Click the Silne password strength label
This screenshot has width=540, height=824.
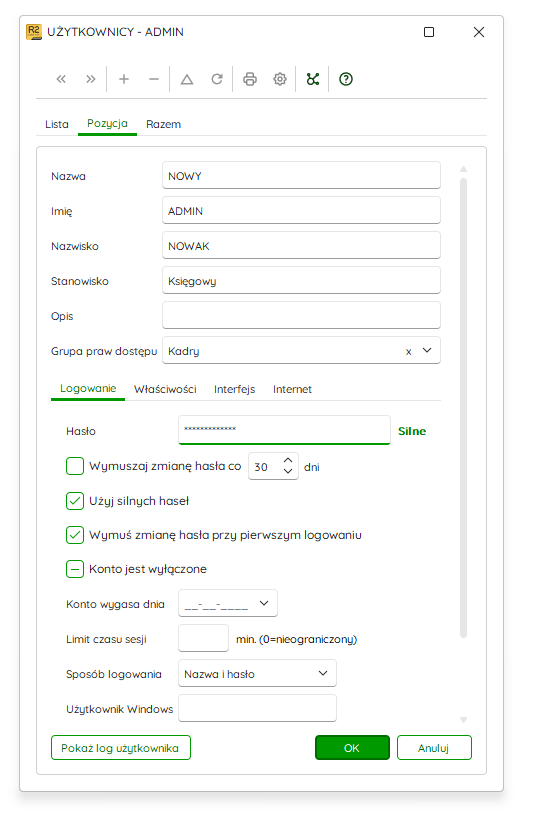(412, 431)
